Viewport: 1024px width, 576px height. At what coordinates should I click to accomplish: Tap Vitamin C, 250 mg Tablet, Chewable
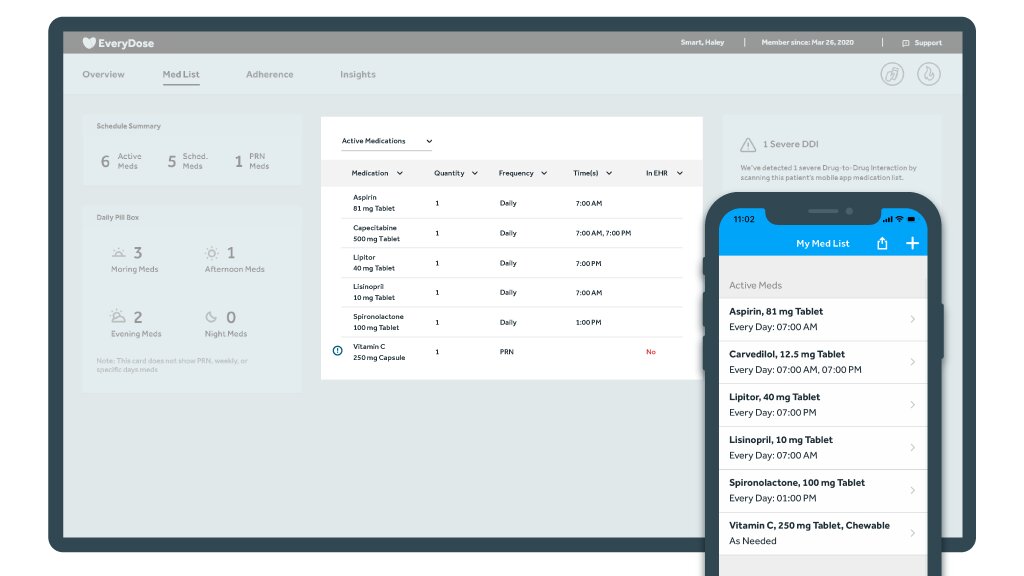tap(823, 533)
